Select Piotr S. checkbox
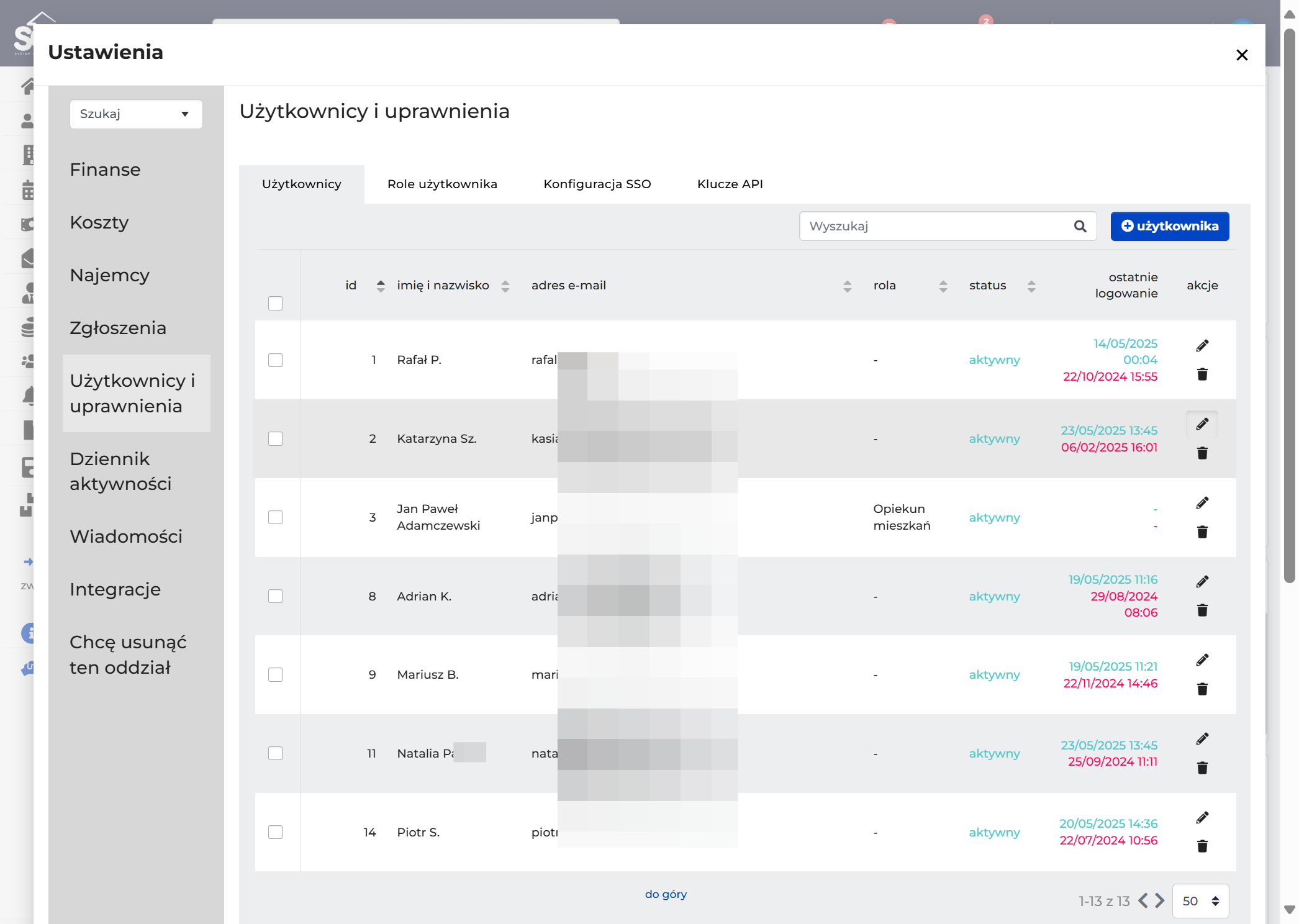This screenshot has height=924, width=1299. (x=275, y=832)
